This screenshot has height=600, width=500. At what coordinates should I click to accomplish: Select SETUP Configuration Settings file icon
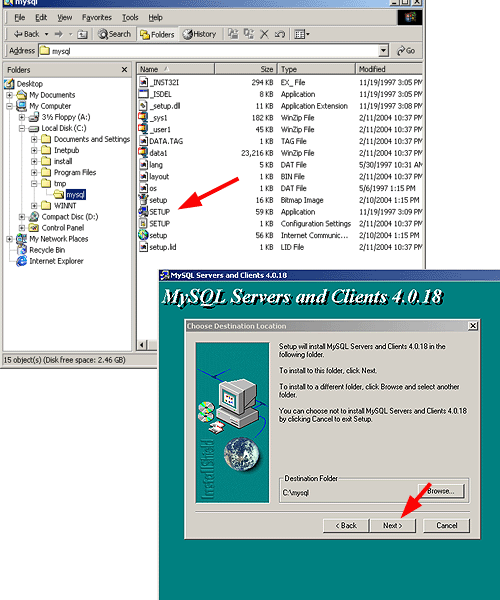point(143,224)
